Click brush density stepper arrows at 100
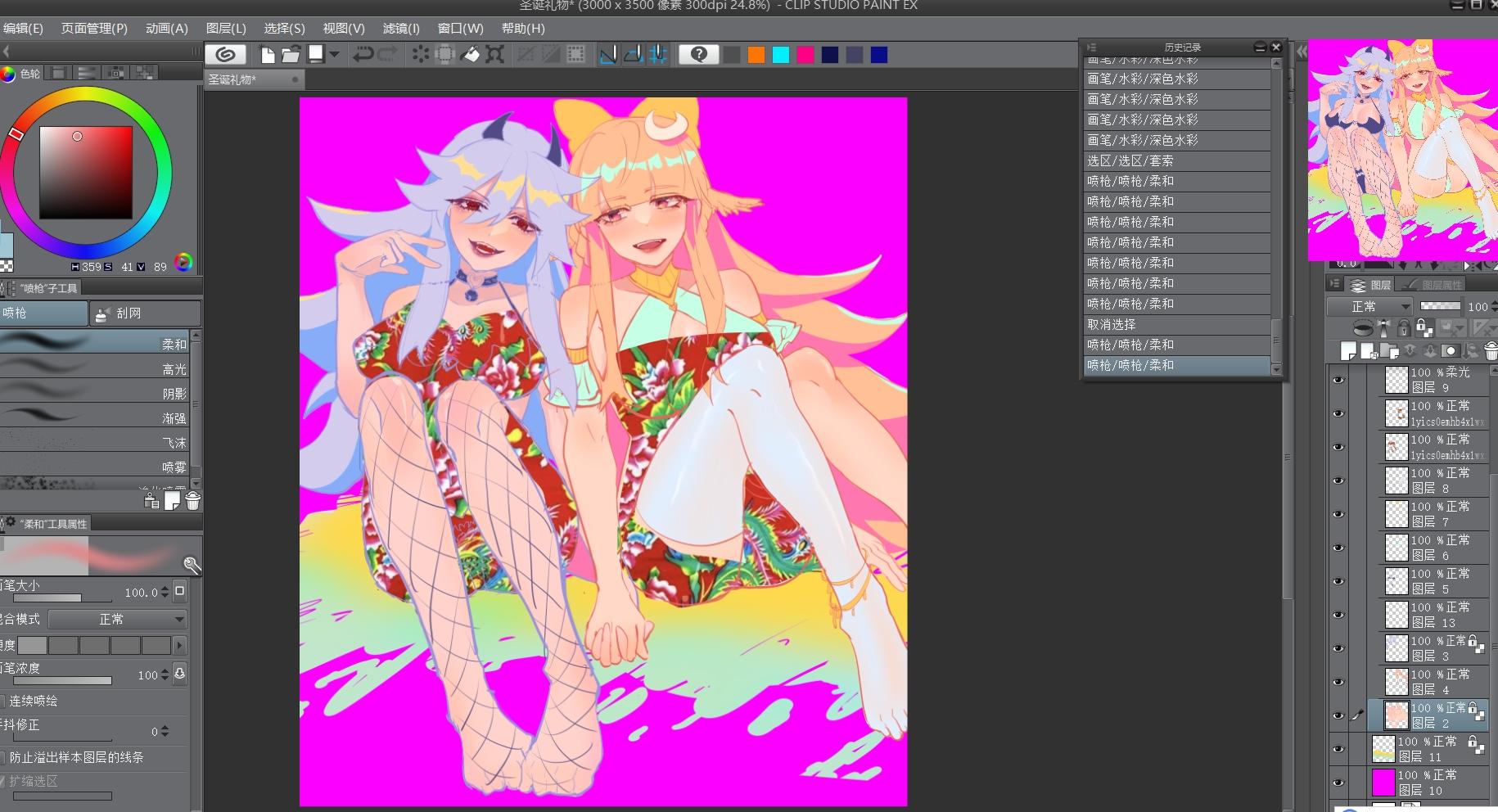The image size is (1498, 812). (165, 674)
